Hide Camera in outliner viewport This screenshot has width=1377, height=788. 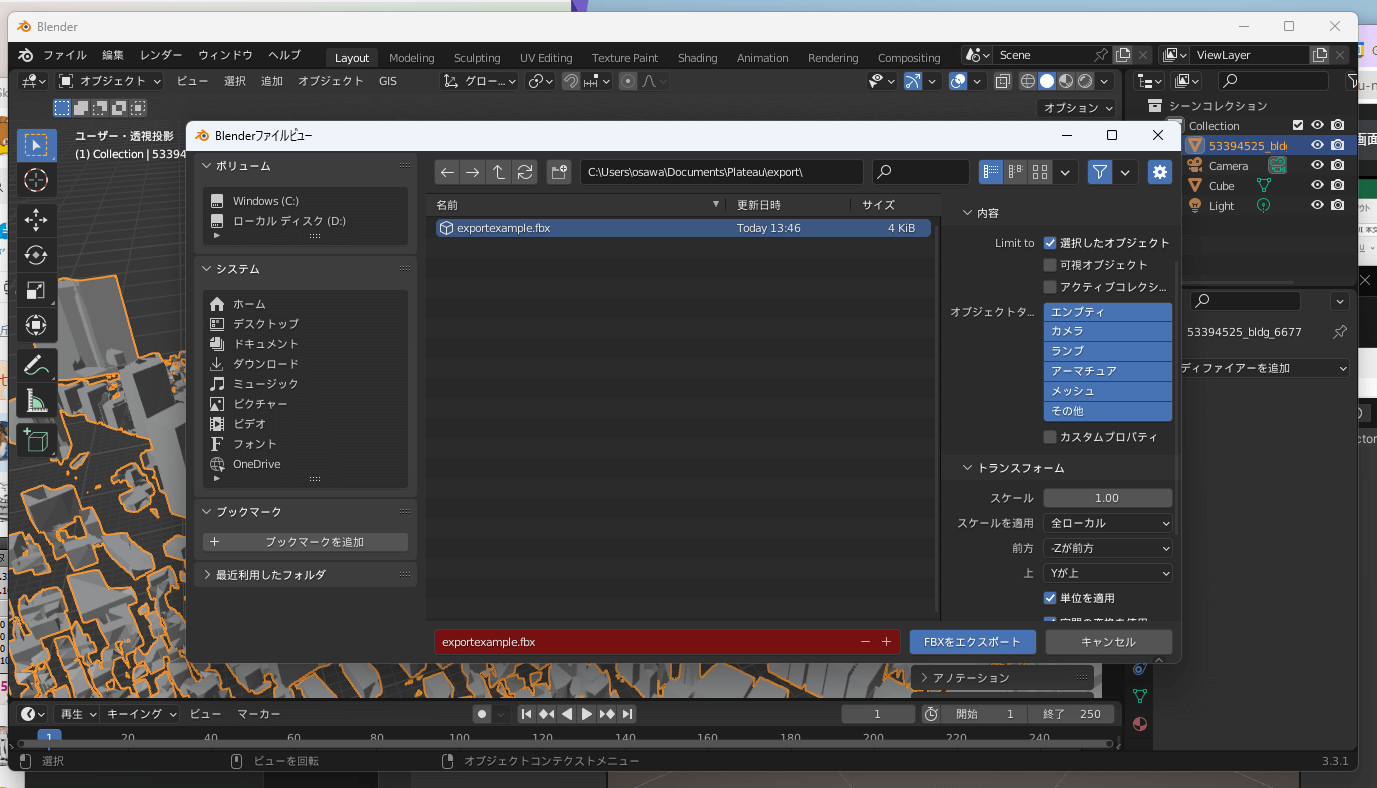(x=1318, y=165)
